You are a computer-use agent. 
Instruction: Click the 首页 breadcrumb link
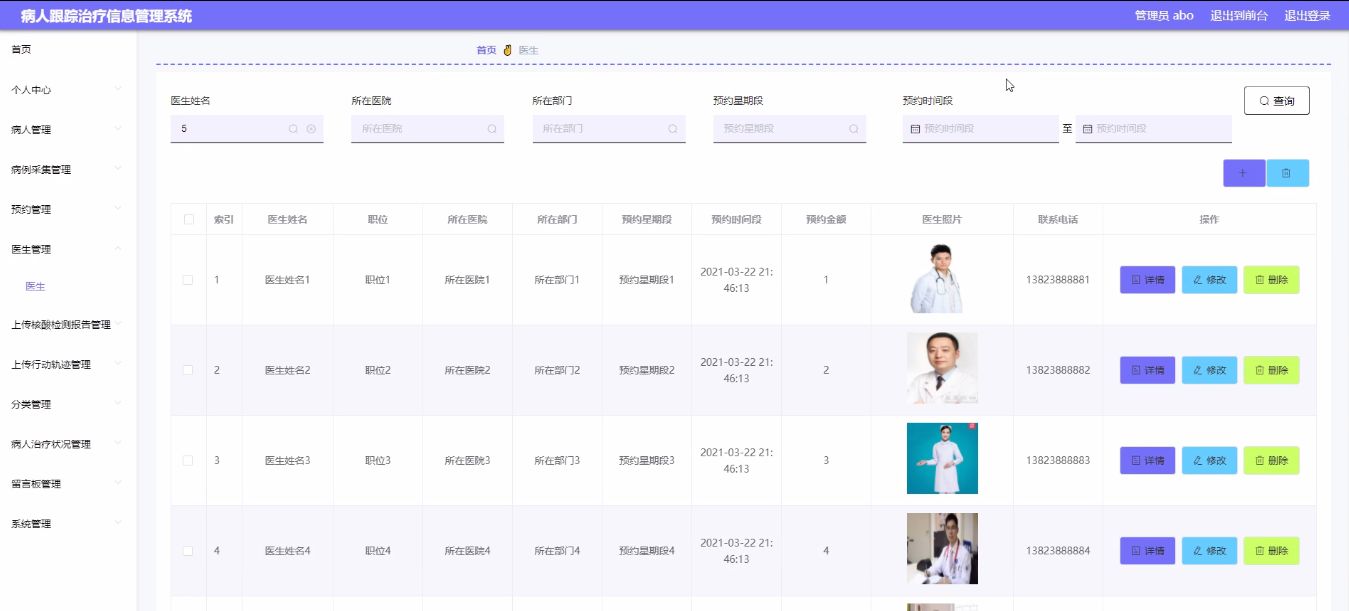[486, 50]
